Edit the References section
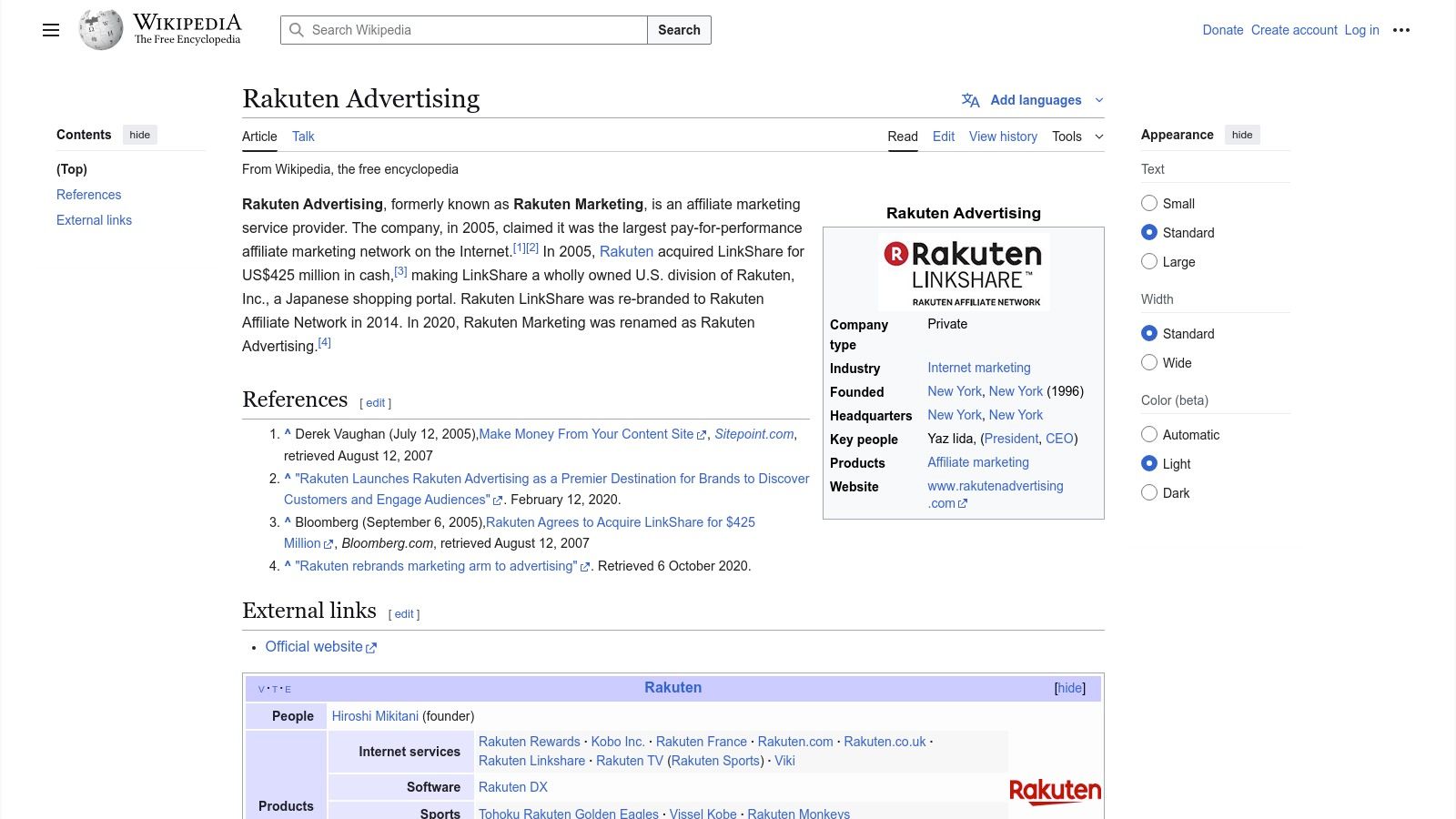 [x=376, y=403]
